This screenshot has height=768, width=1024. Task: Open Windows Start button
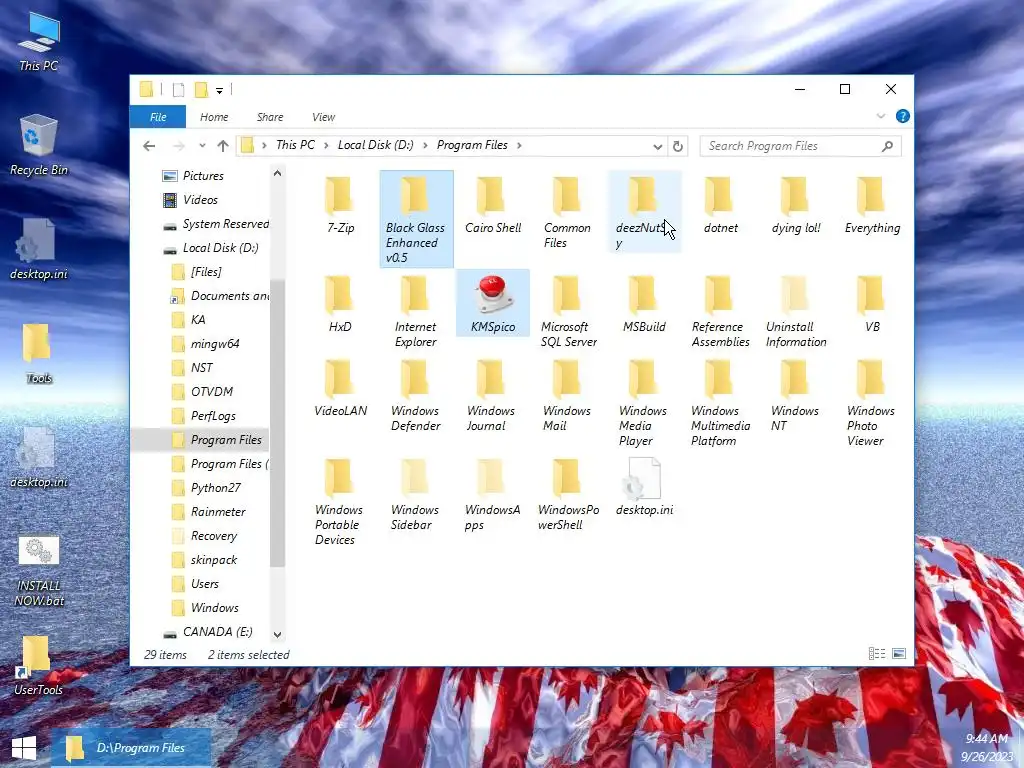tap(24, 748)
